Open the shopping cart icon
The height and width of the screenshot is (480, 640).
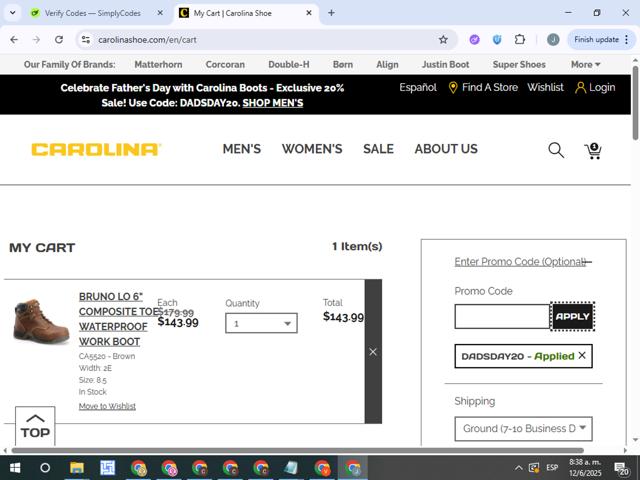(593, 151)
